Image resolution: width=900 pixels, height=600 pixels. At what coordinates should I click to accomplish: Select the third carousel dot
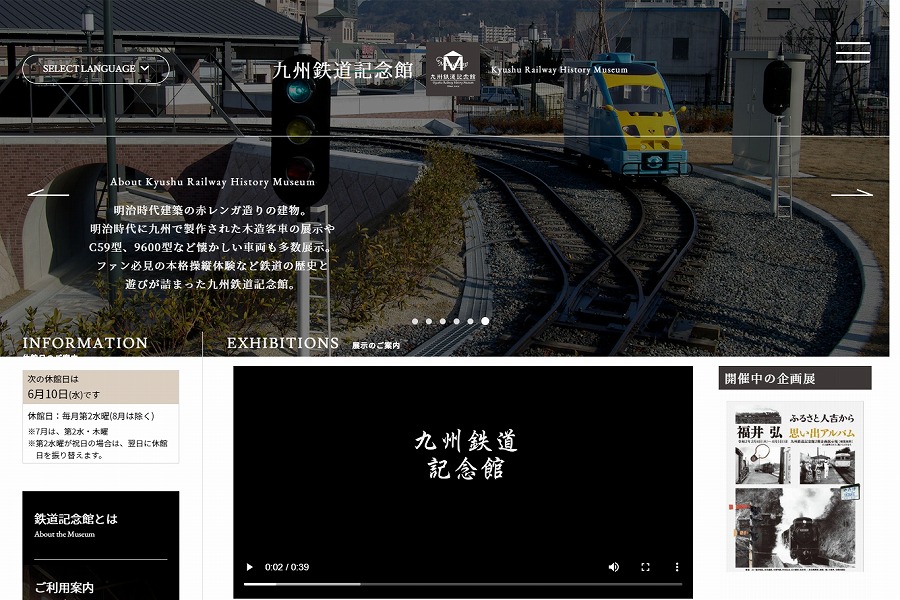tap(443, 322)
